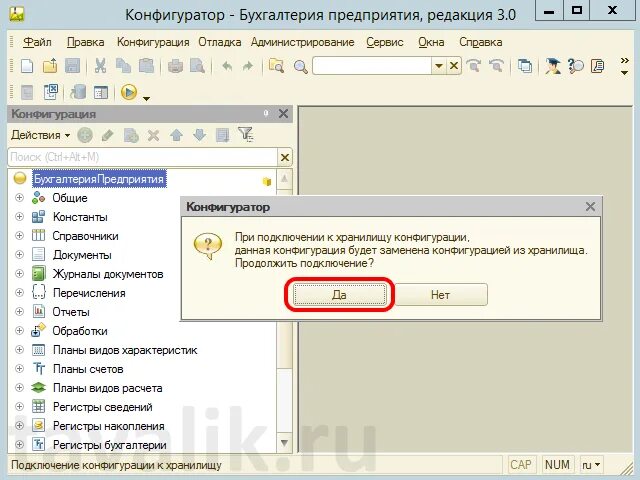Screen dimensions: 640x480
Task: Click the Paste clipboard icon
Action: pos(147,66)
